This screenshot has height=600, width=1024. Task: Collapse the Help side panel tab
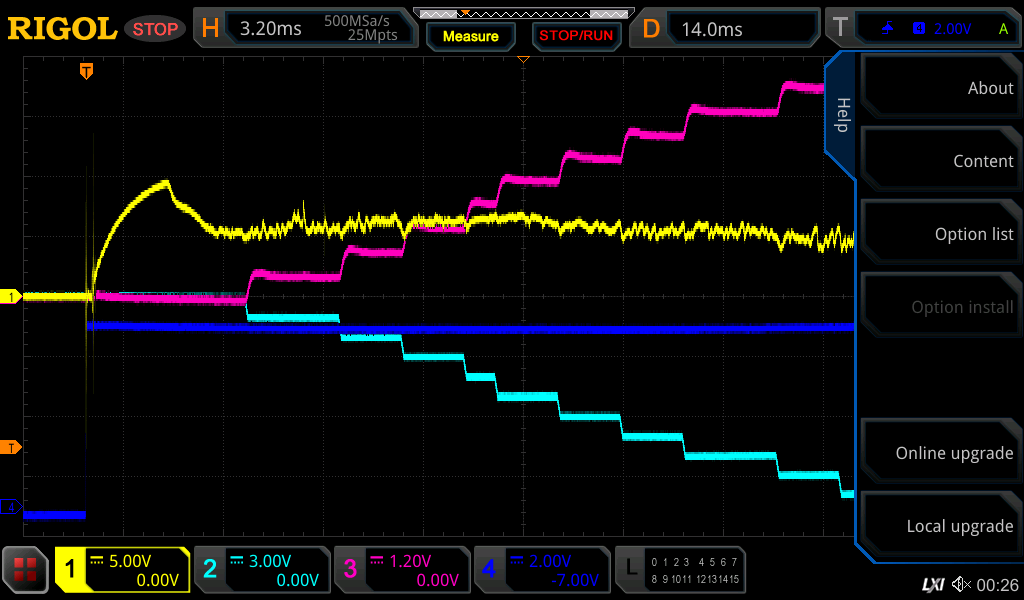click(841, 115)
